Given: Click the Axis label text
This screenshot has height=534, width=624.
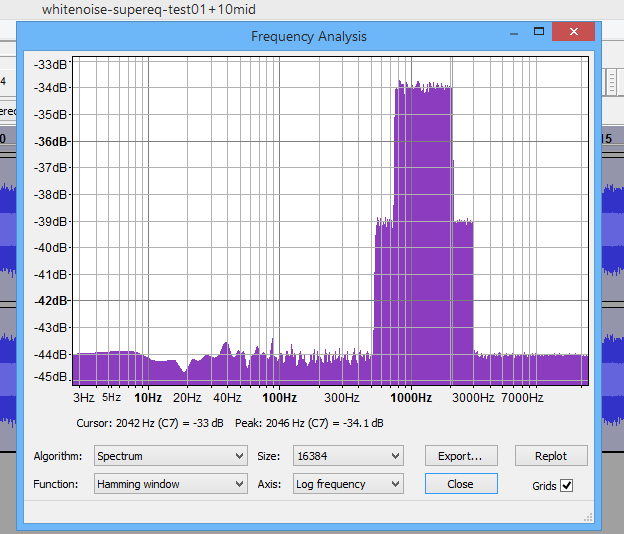Looking at the screenshot, I should [x=269, y=484].
